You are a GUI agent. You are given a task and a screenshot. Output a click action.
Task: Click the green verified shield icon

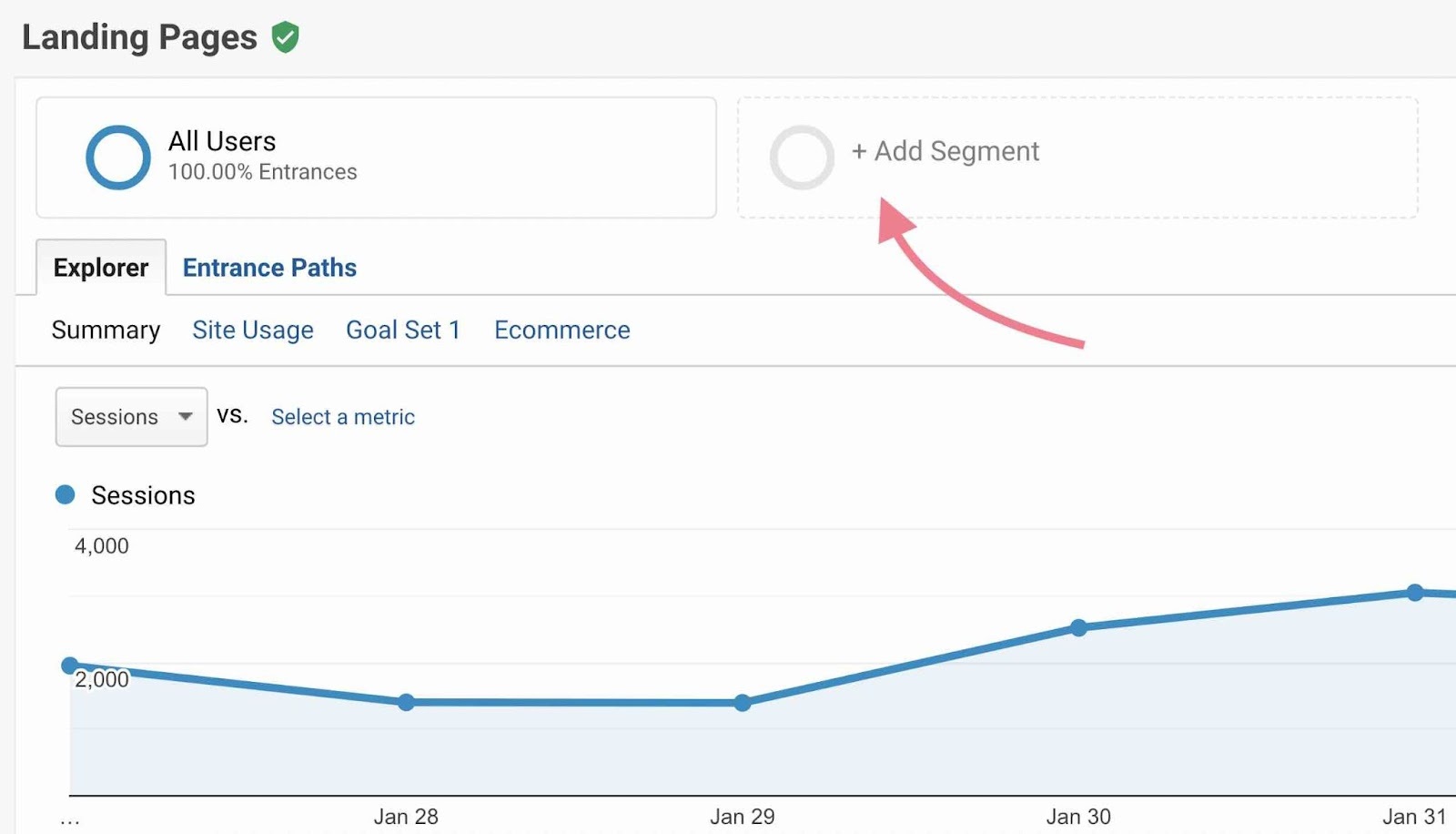(x=285, y=36)
